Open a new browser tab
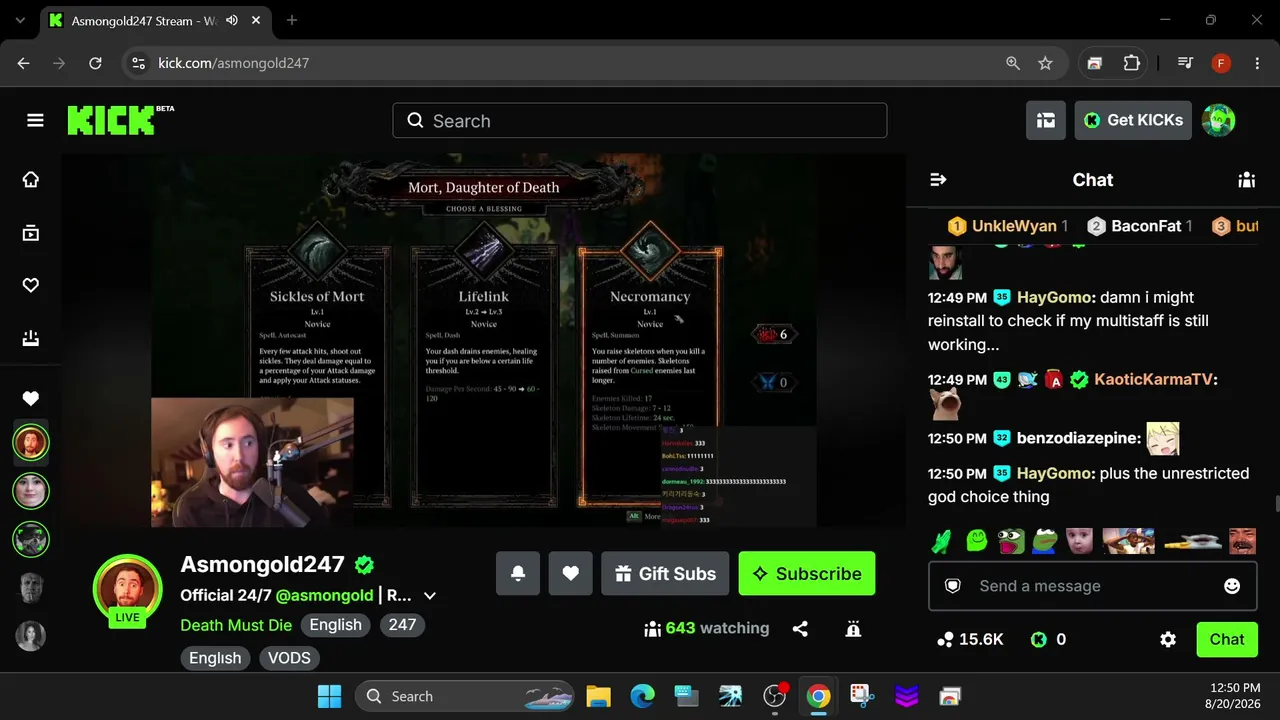 click(x=292, y=20)
